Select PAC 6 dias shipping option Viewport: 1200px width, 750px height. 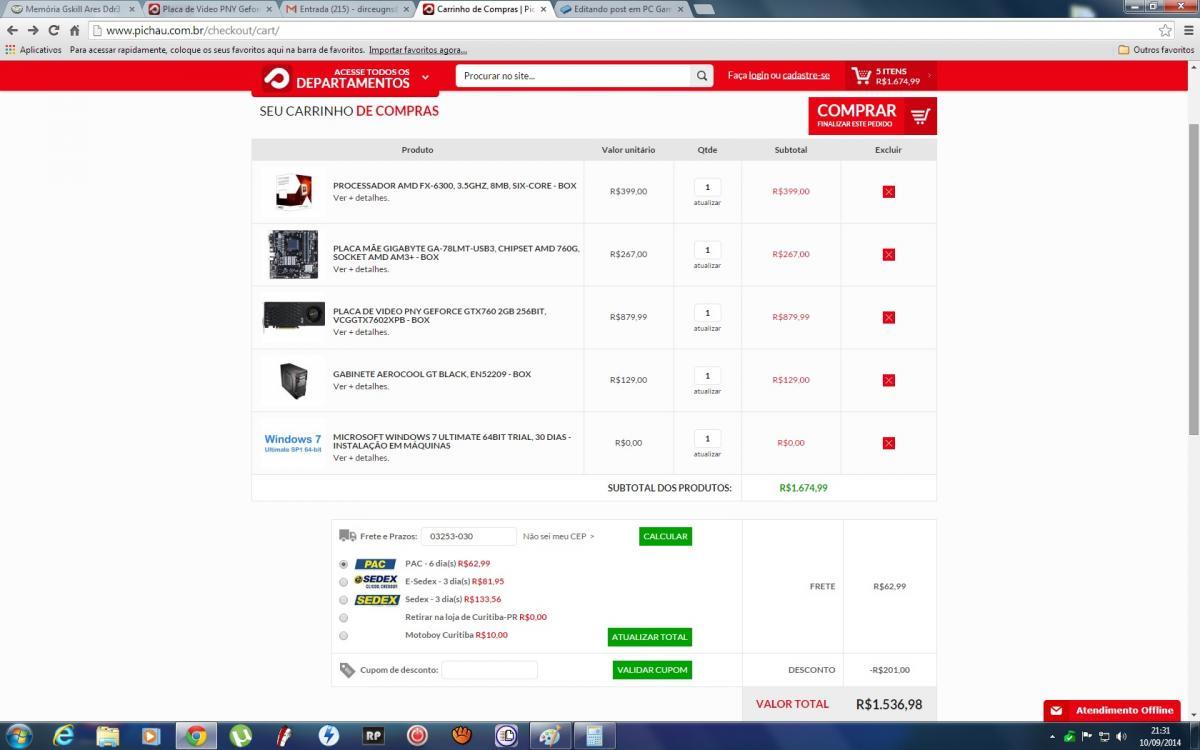(x=343, y=564)
